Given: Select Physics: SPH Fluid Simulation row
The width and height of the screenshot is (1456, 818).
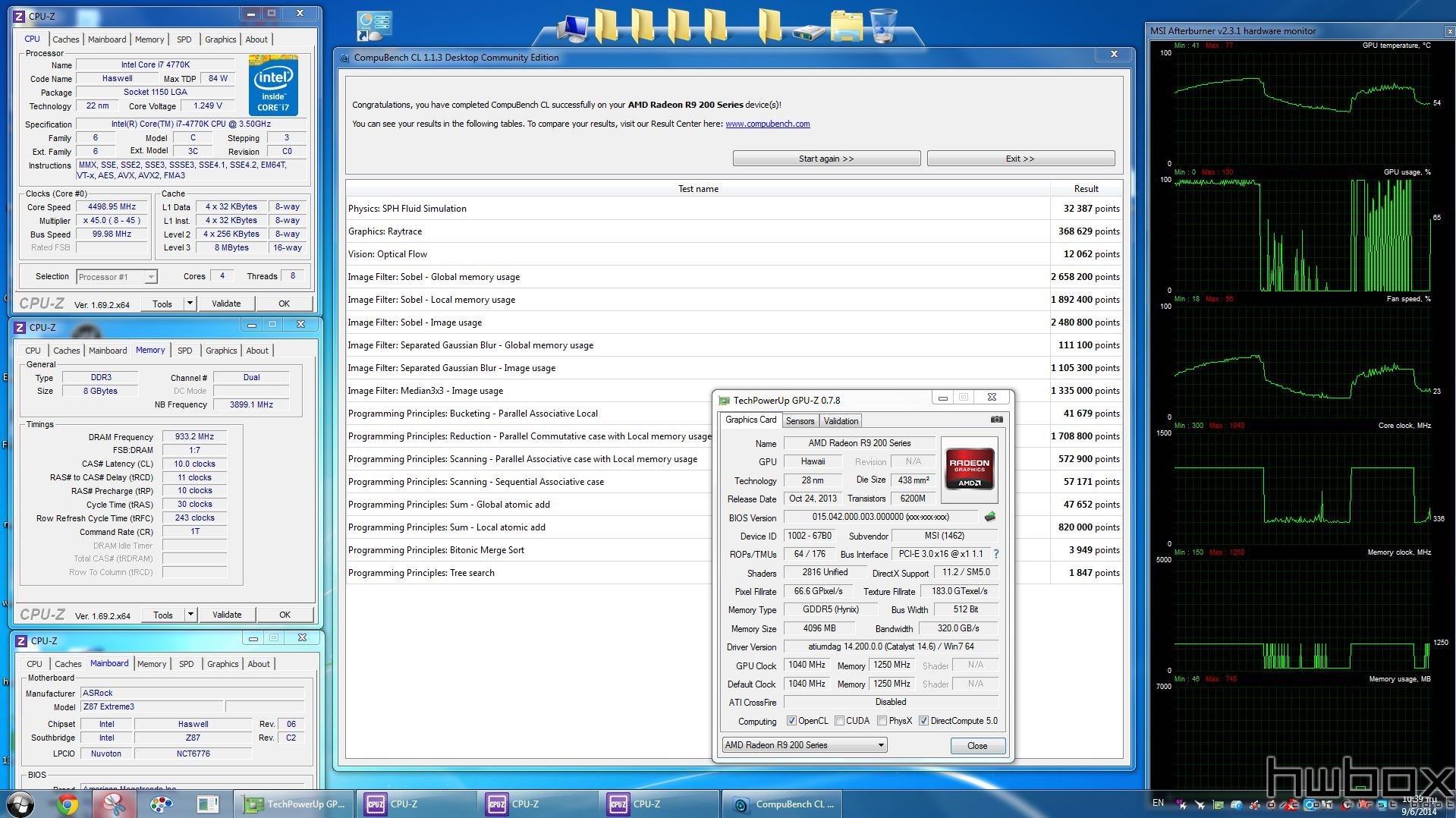Looking at the screenshot, I should click(x=734, y=209).
